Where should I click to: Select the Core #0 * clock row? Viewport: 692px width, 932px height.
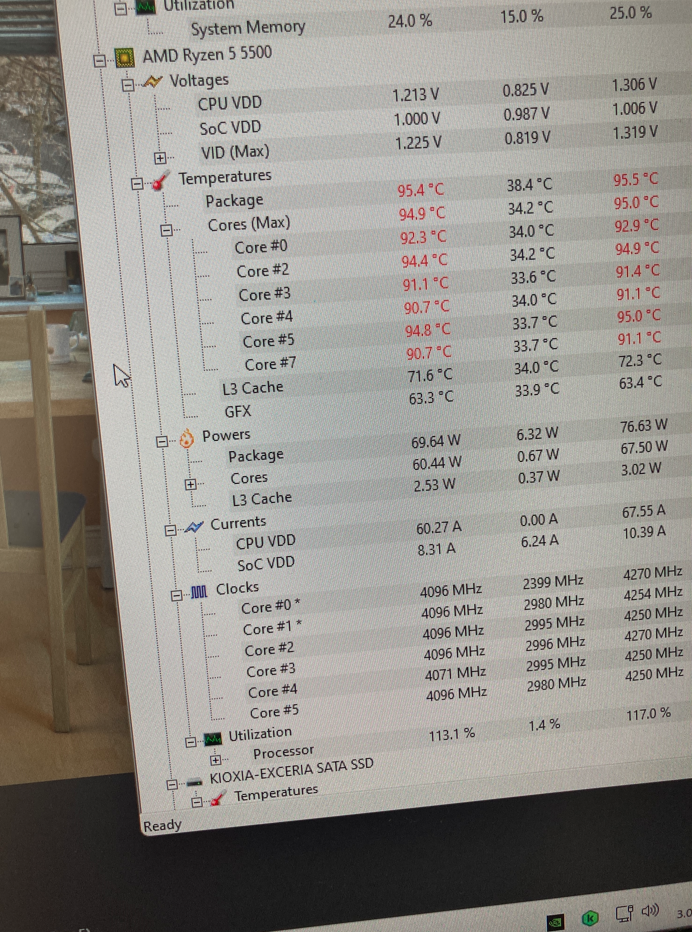point(271,607)
